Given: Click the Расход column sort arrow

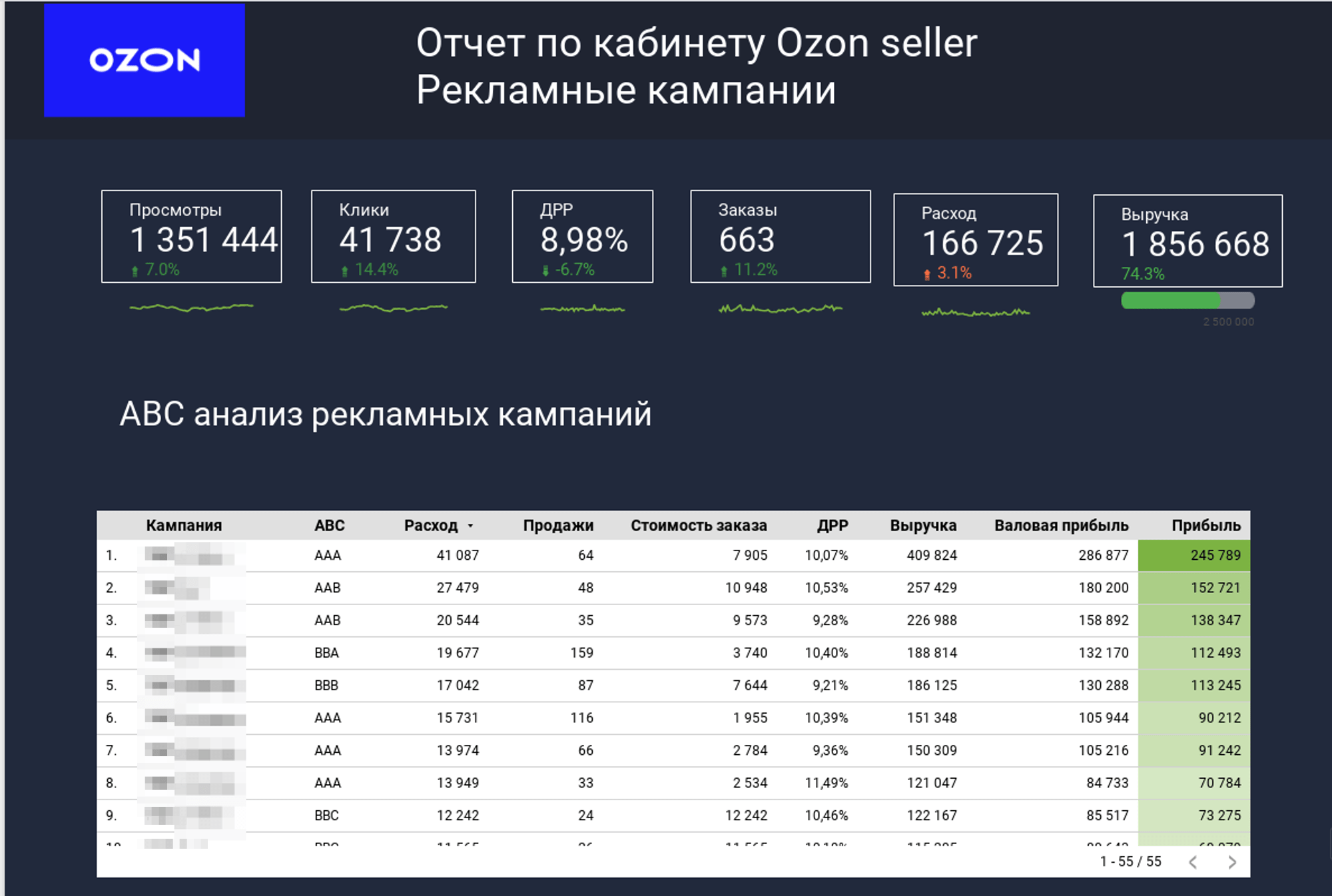Looking at the screenshot, I should click(x=470, y=526).
